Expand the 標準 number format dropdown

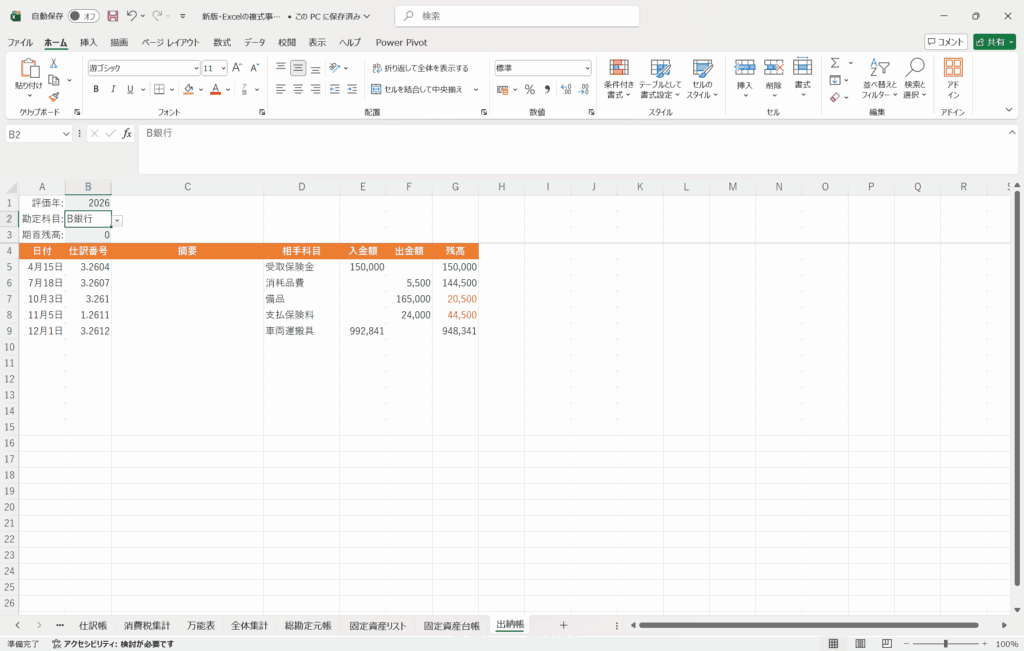coord(587,68)
